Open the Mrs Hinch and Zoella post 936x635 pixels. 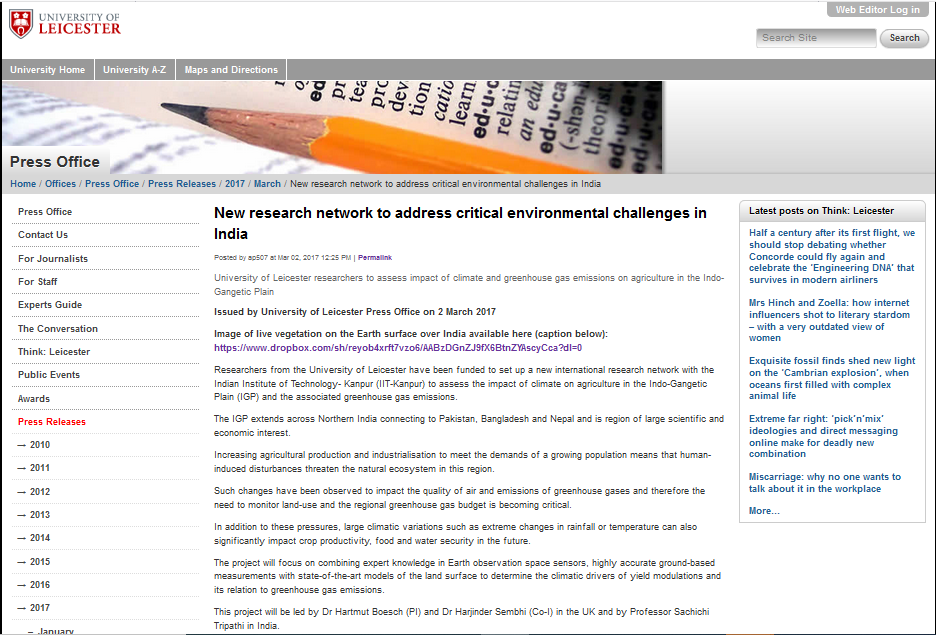(830, 320)
